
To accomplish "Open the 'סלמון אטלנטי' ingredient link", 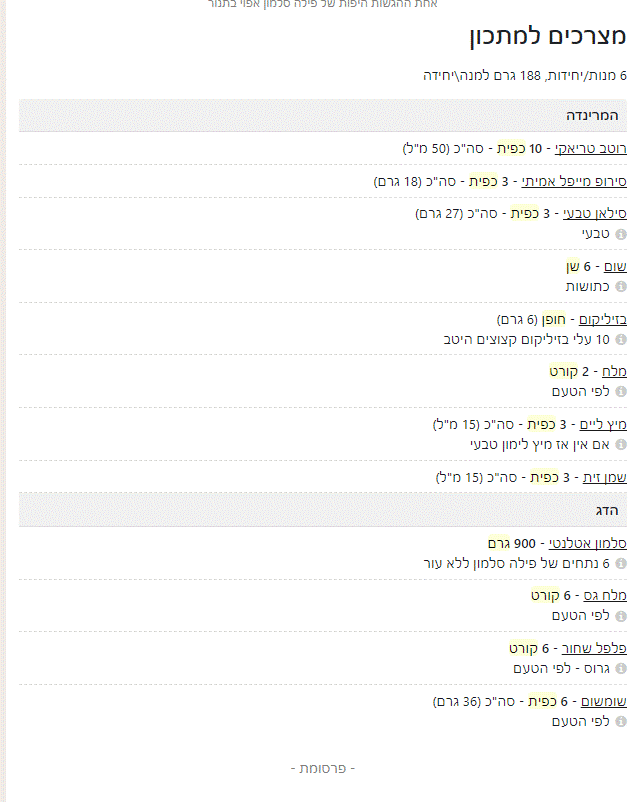I will tap(588, 543).
